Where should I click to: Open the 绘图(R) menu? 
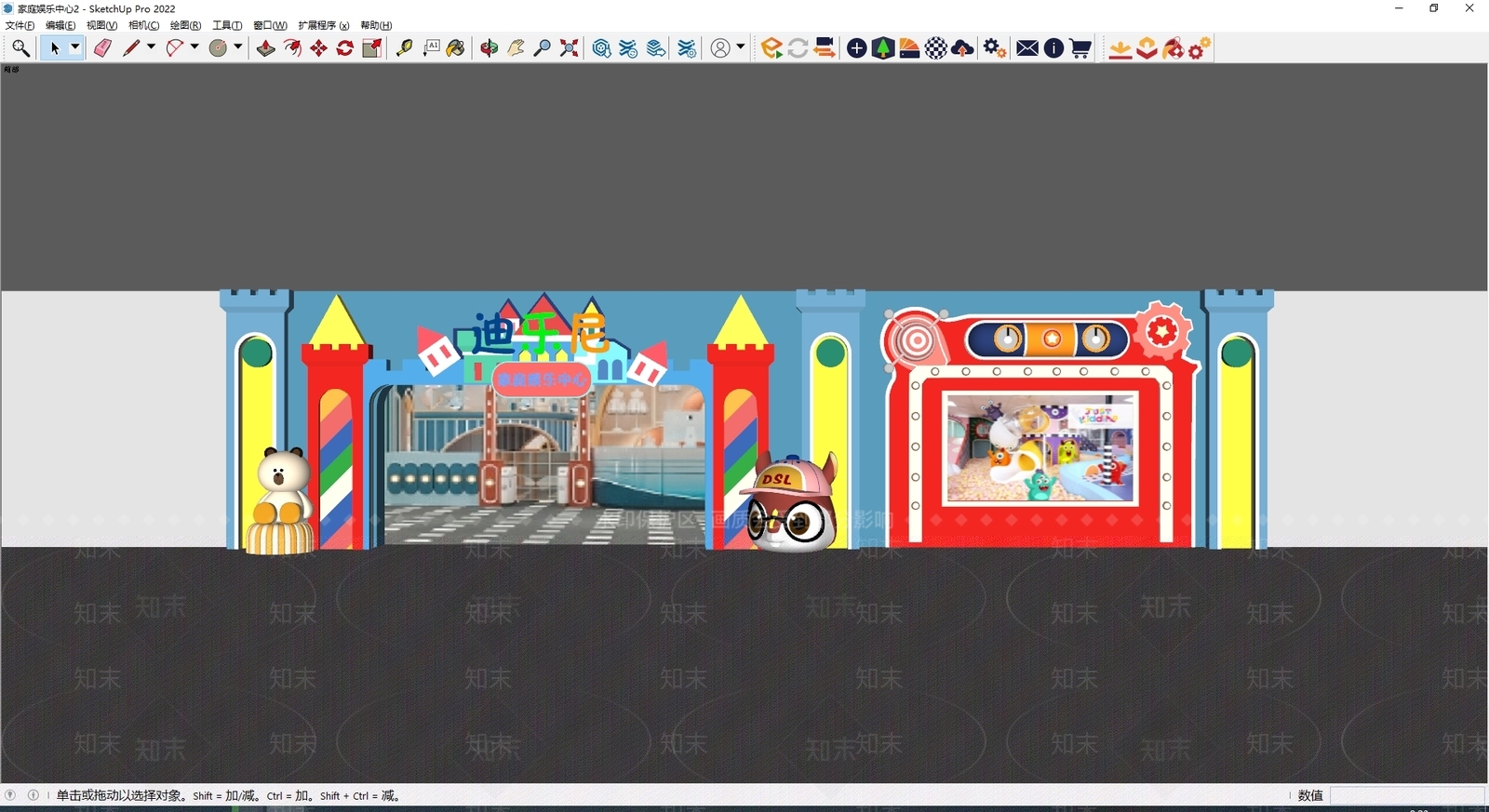185,25
